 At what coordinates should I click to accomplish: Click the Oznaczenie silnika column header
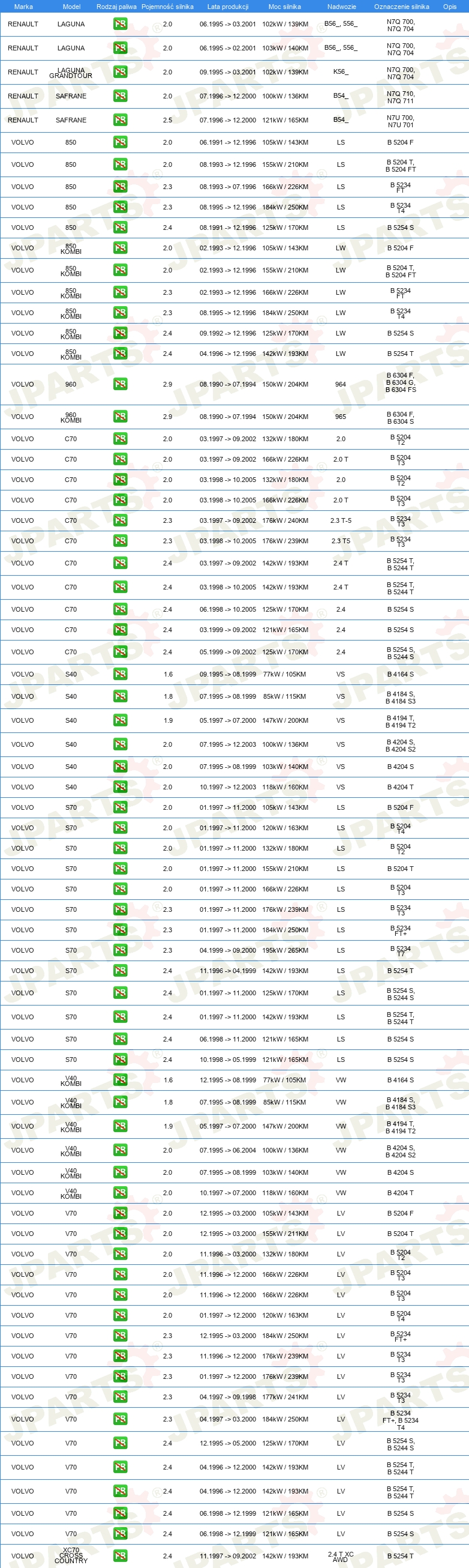tap(401, 7)
